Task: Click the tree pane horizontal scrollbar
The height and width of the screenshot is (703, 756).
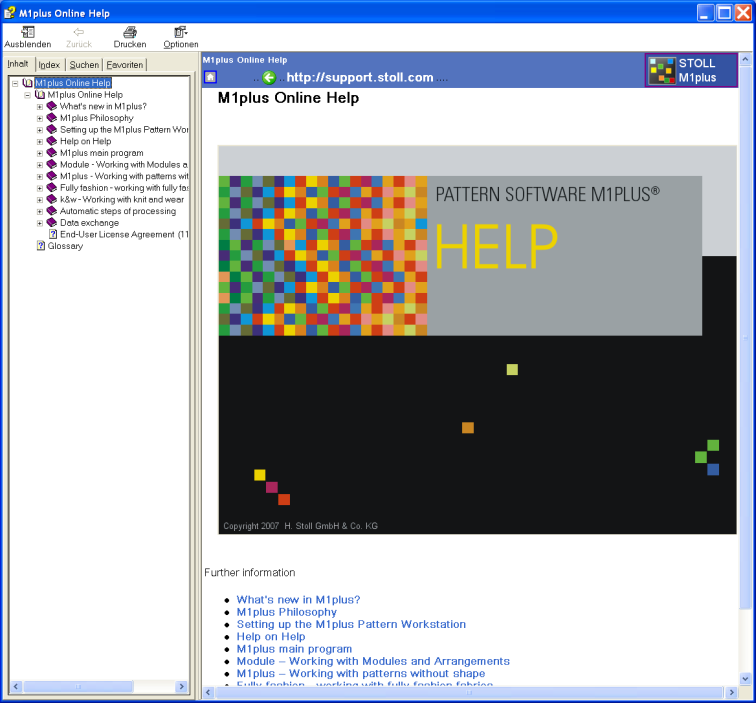Action: pyautogui.click(x=98, y=687)
